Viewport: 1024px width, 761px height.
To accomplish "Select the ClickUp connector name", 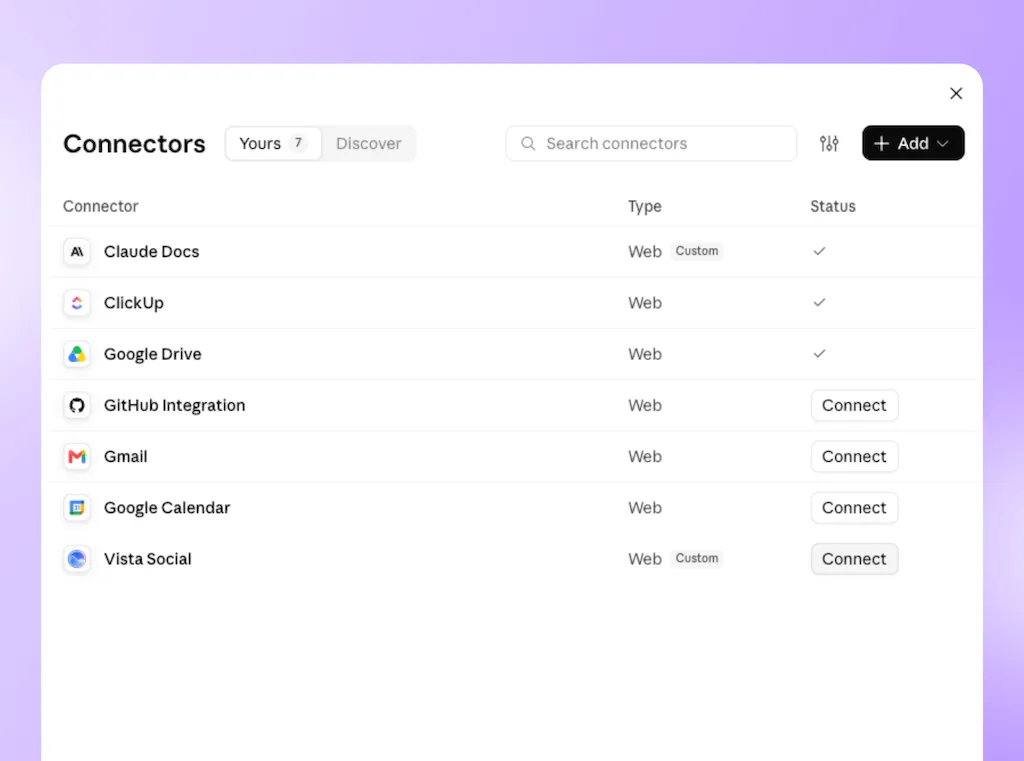I will [134, 303].
